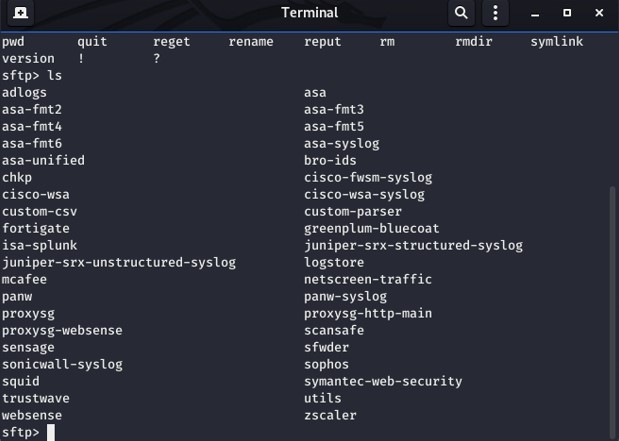Open the three-dot terminal menu

tap(495, 13)
